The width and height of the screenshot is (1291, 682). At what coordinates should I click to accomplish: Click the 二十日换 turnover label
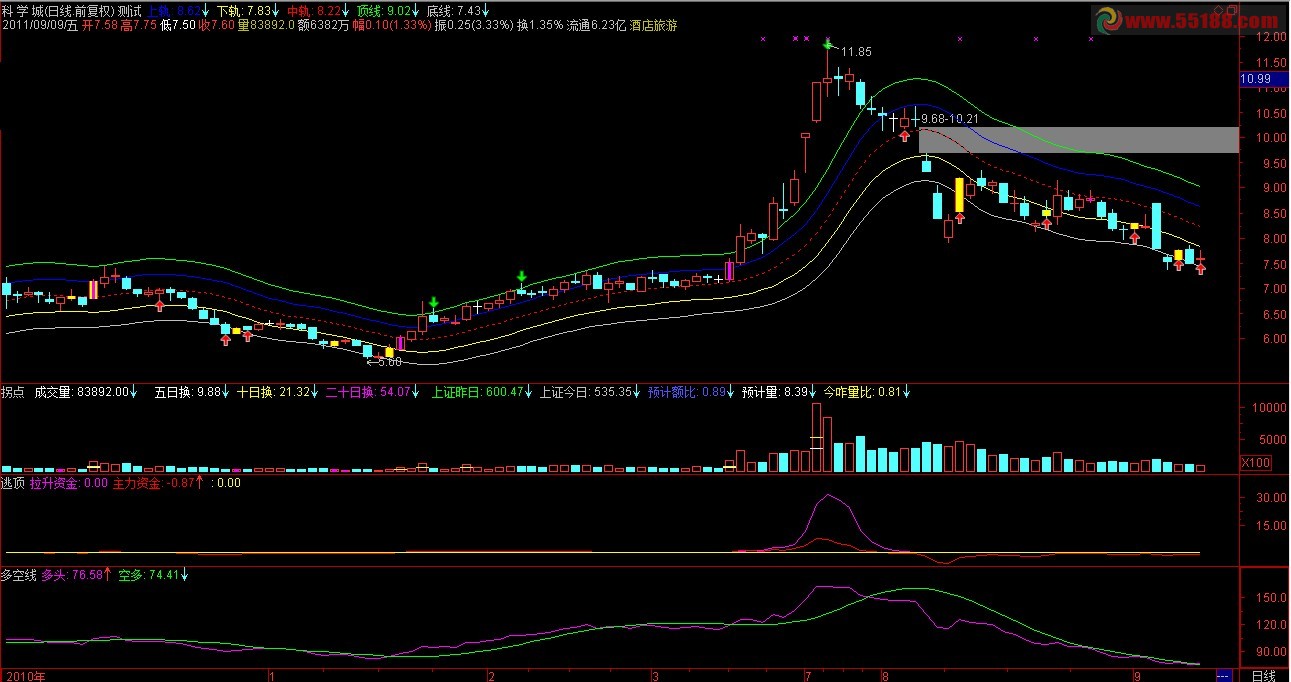point(346,393)
